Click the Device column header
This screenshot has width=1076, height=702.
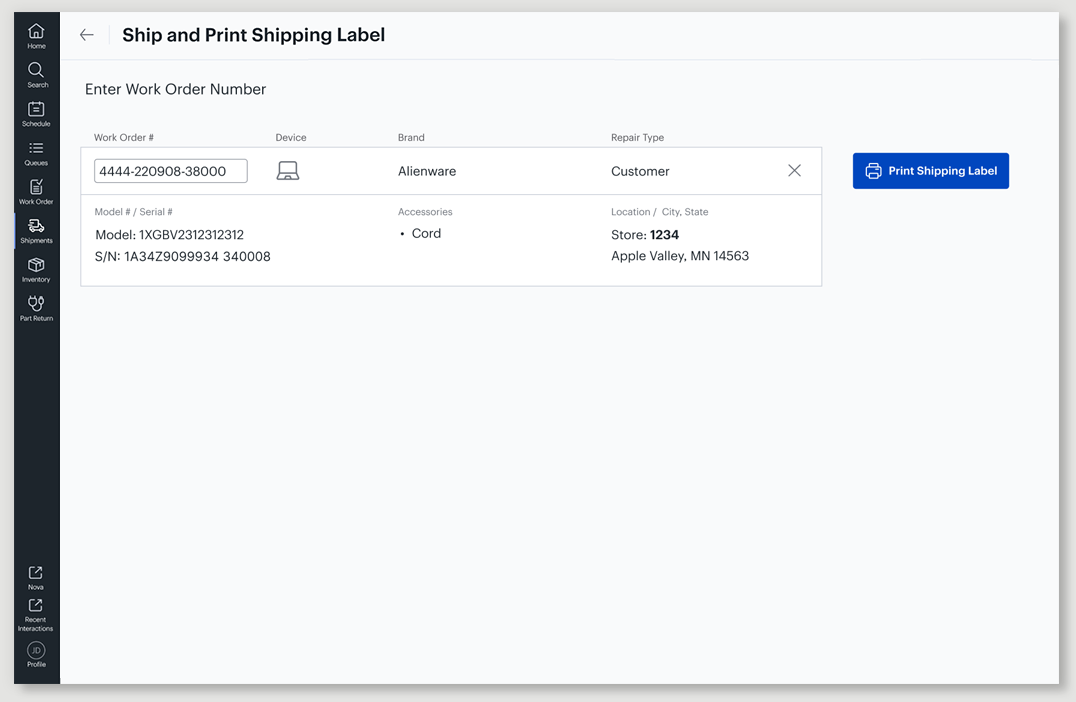291,137
